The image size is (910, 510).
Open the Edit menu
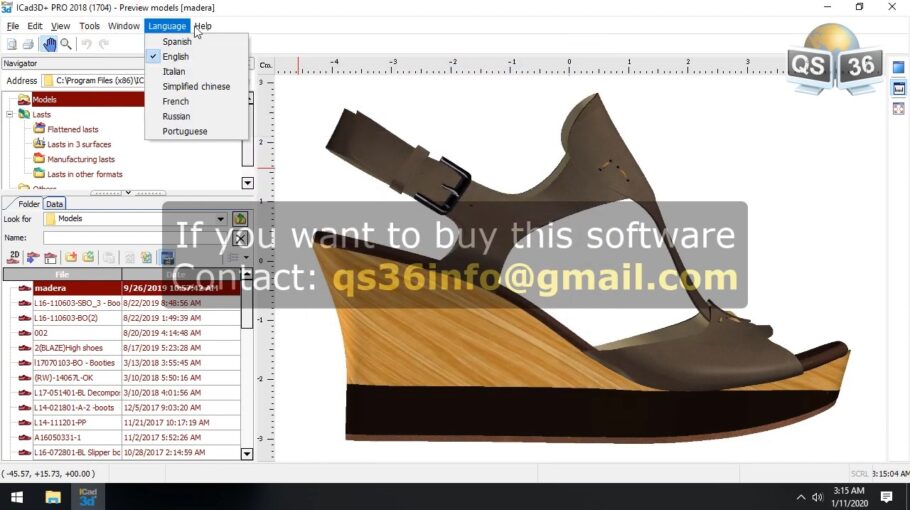(x=35, y=26)
